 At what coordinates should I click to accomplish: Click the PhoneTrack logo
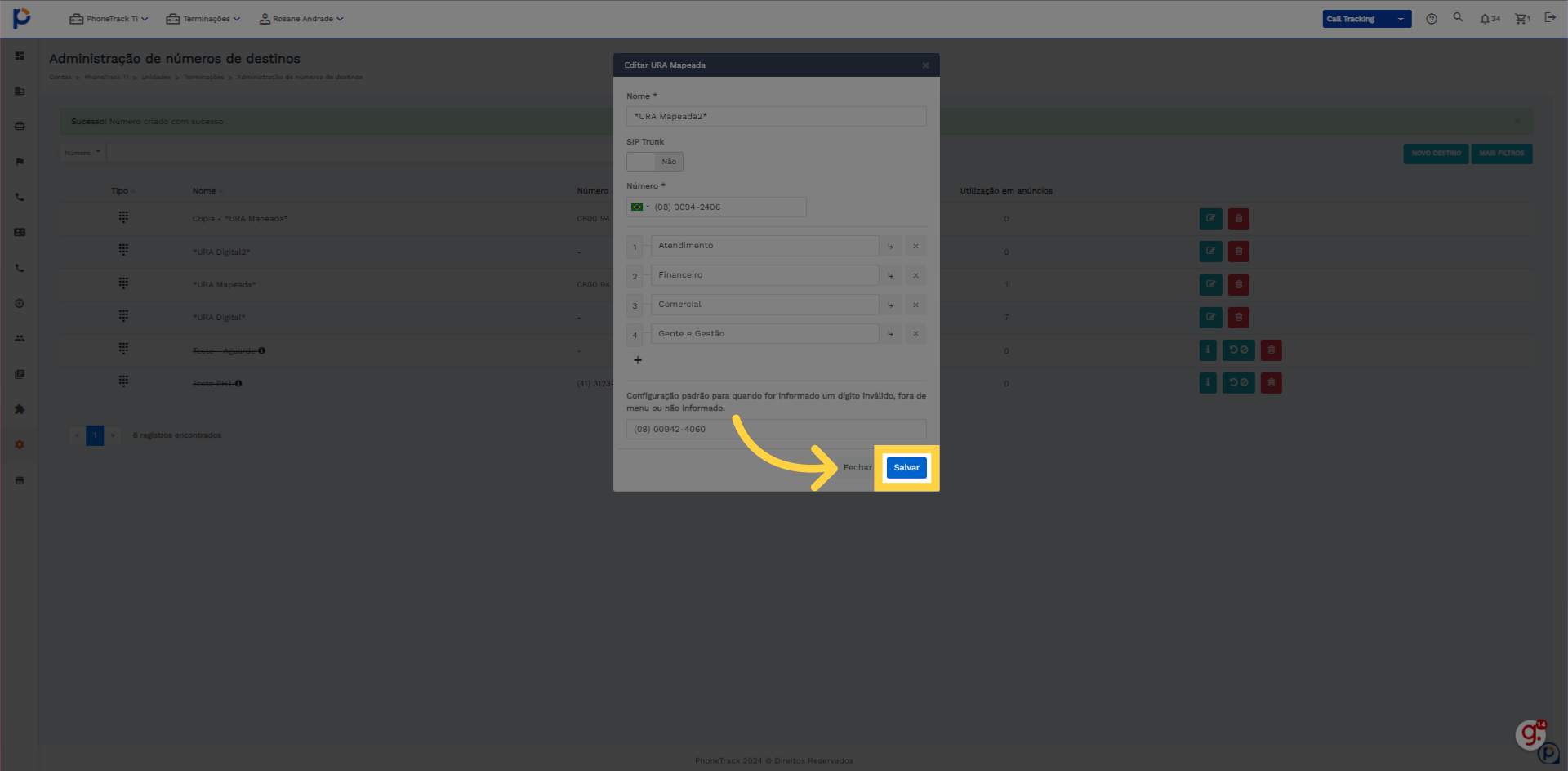(22, 18)
